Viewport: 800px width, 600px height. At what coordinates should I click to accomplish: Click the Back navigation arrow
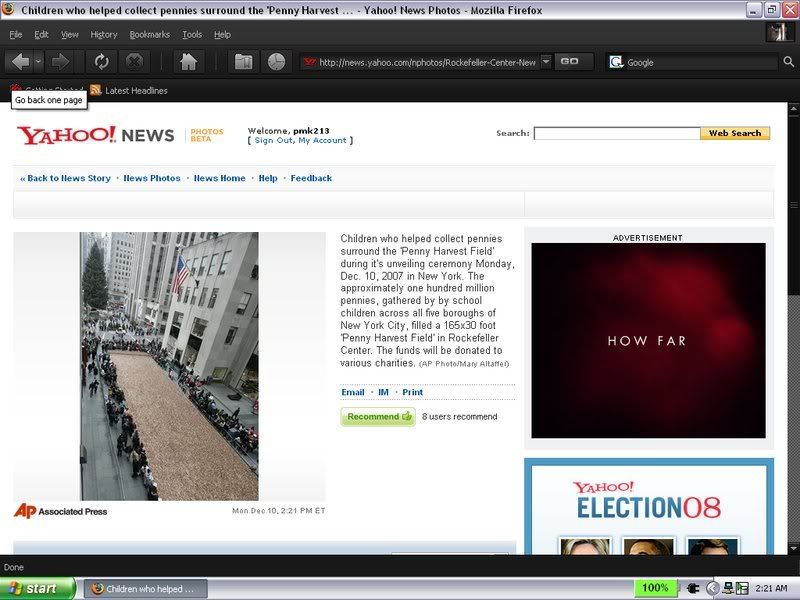[x=20, y=62]
